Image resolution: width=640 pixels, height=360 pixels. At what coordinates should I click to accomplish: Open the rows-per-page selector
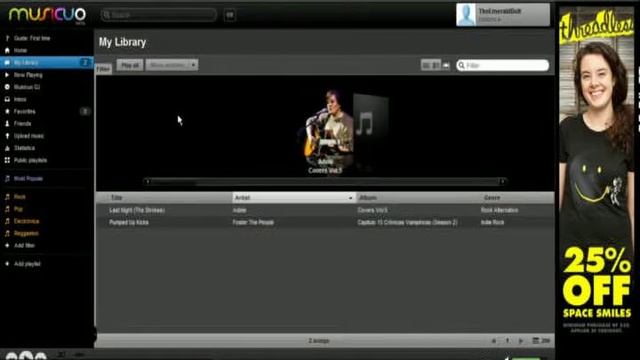542,341
